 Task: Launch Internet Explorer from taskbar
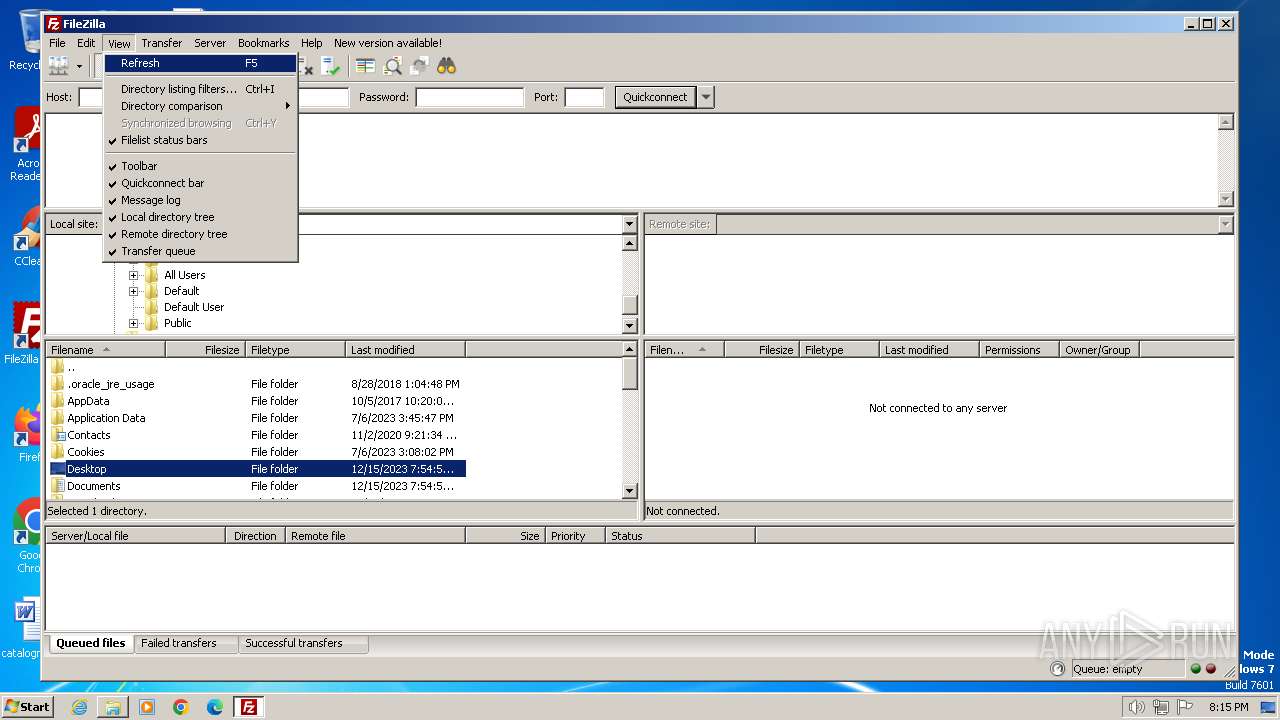[79, 707]
